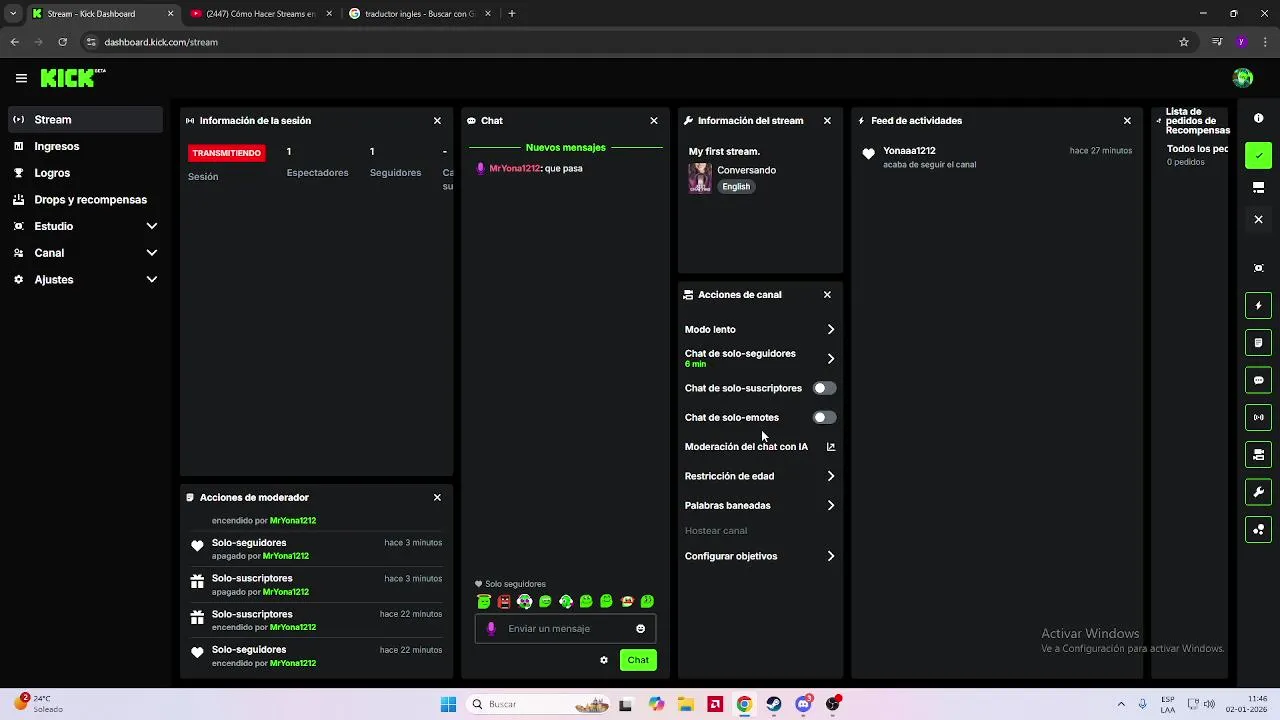The image size is (1280, 720).
Task: Click the English language tag
Action: [736, 187]
